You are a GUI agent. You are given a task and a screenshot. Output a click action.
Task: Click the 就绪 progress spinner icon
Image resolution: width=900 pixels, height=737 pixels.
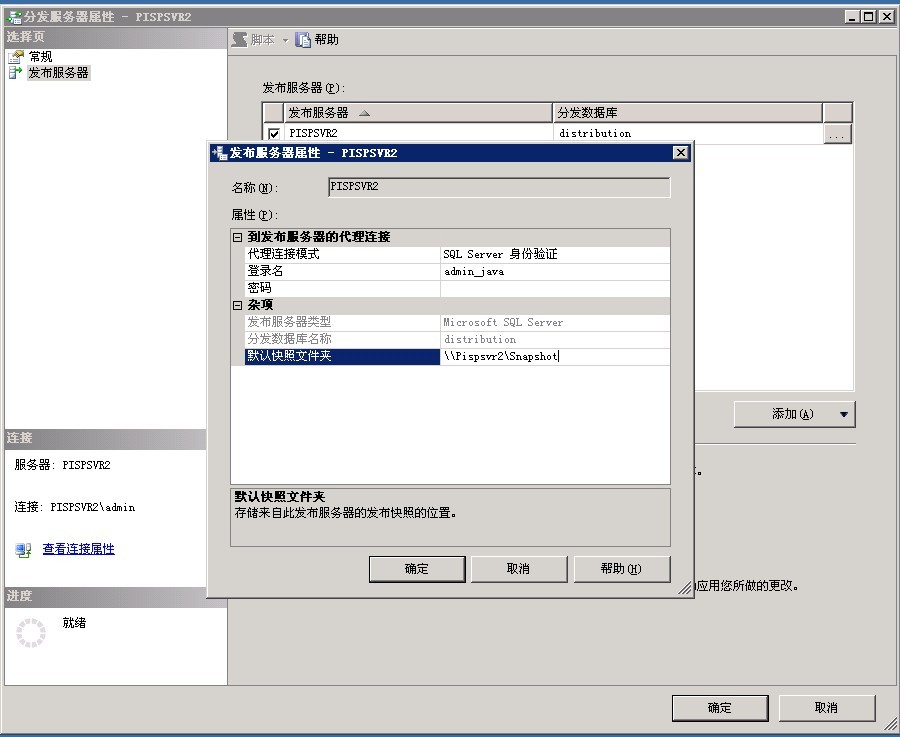pyautogui.click(x=32, y=633)
